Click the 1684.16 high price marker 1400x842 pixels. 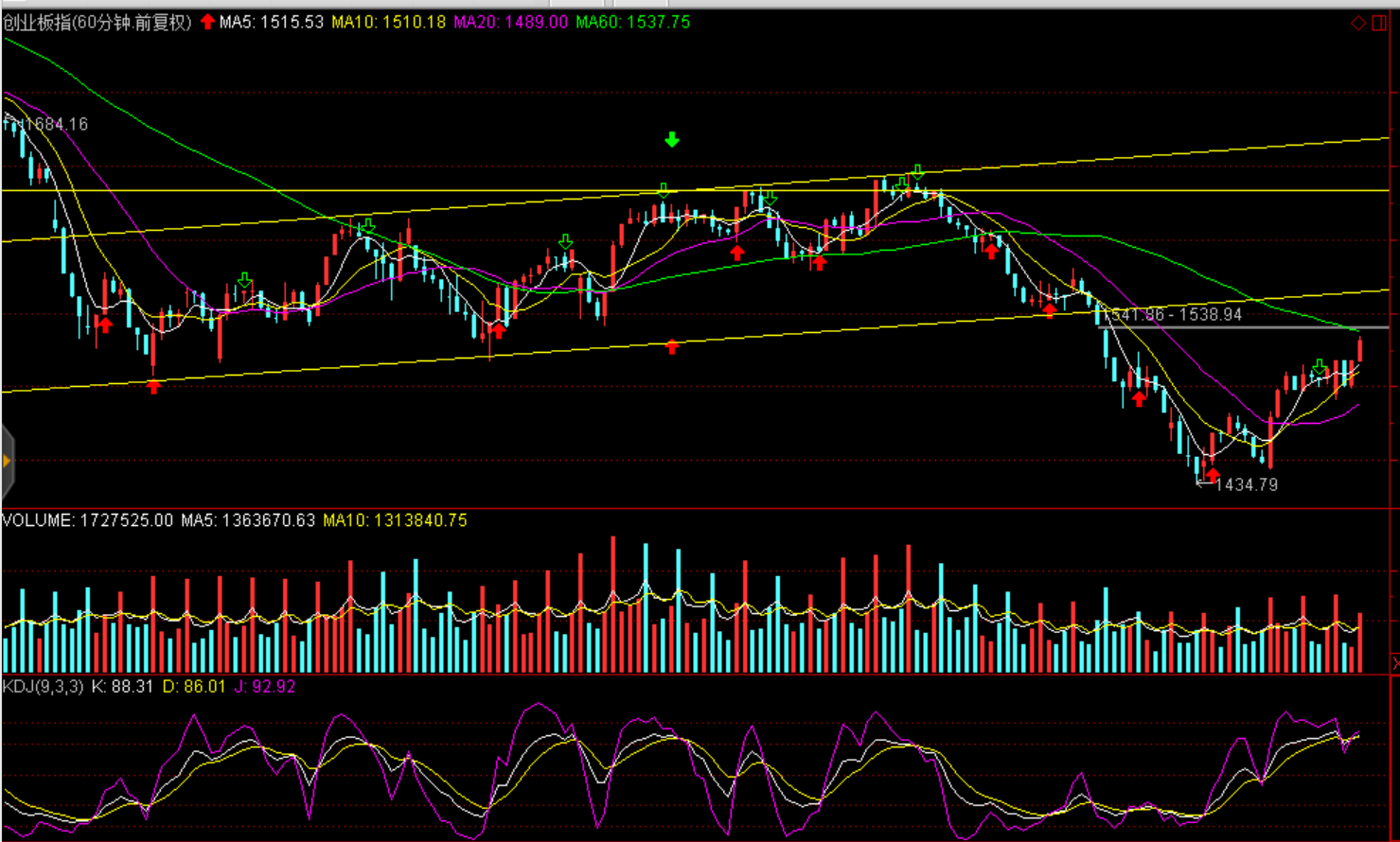point(53,125)
